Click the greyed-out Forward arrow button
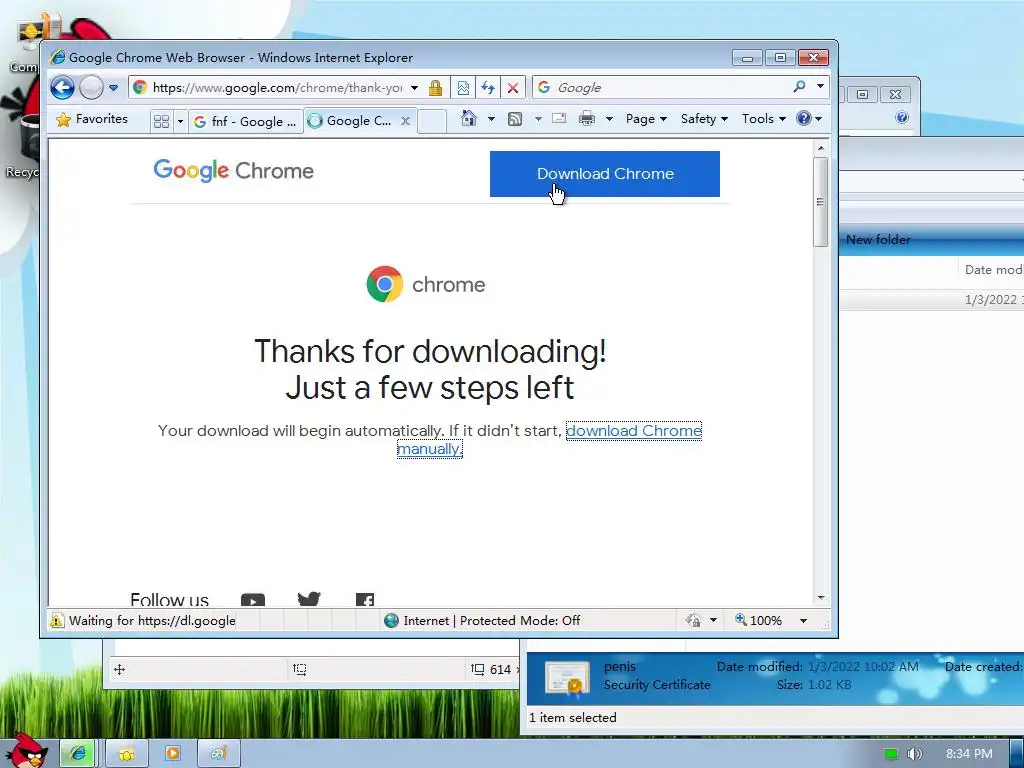 [91, 88]
